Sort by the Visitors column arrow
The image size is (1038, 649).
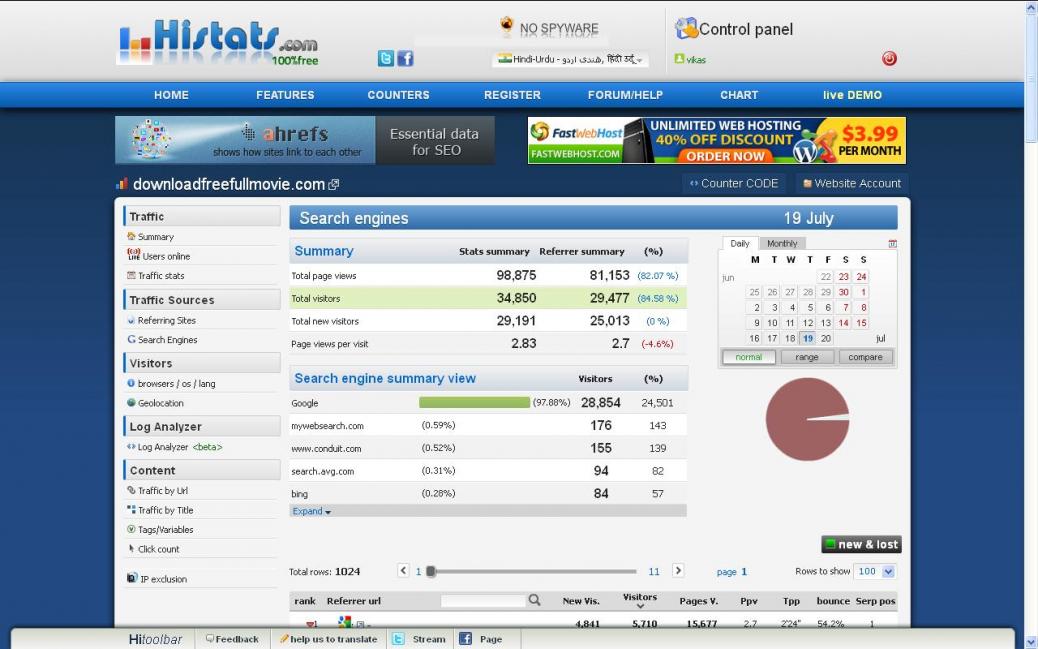click(640, 606)
